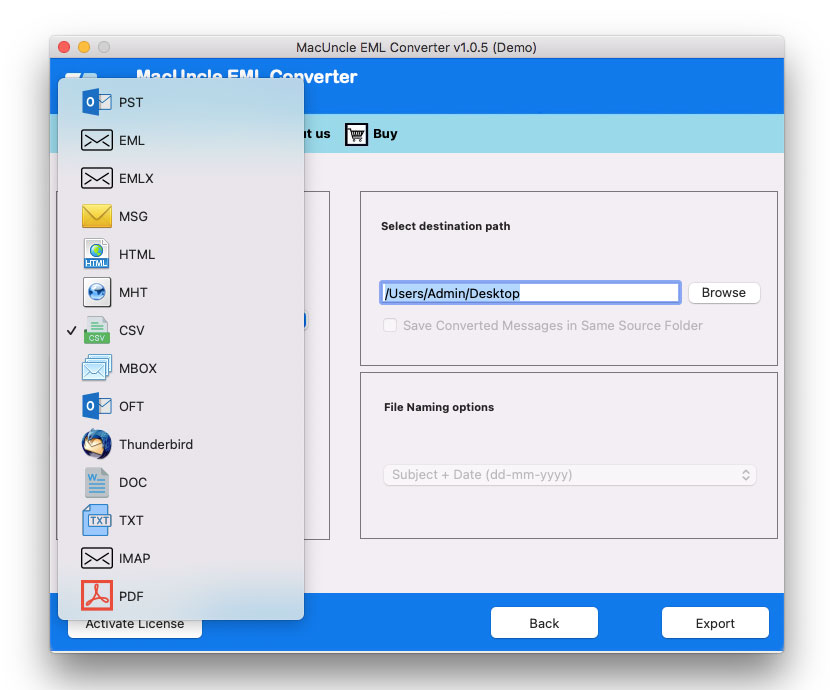The image size is (830, 690).
Task: Select EMLX in the format menu
Action: tap(181, 178)
